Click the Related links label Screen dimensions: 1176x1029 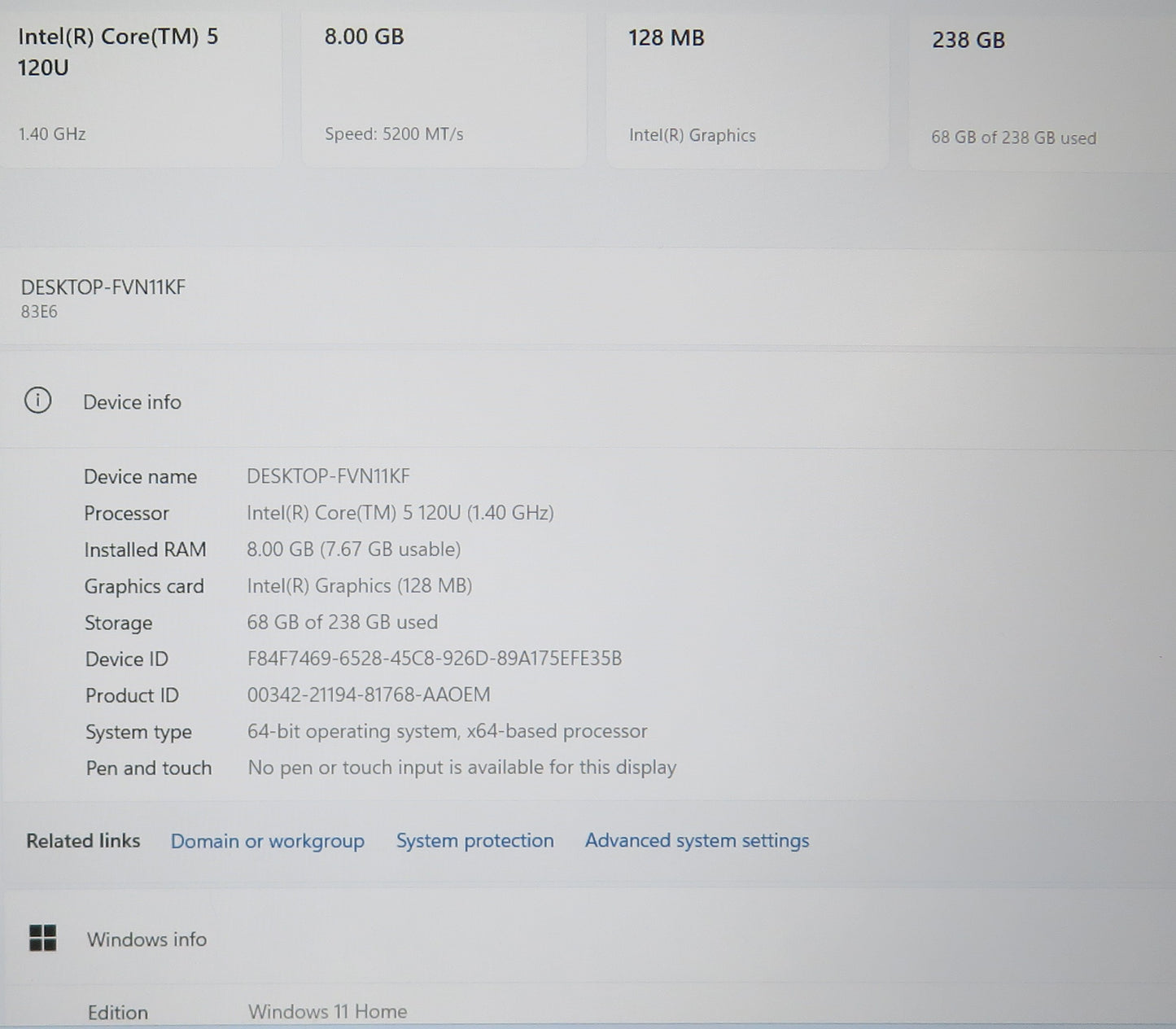click(83, 840)
